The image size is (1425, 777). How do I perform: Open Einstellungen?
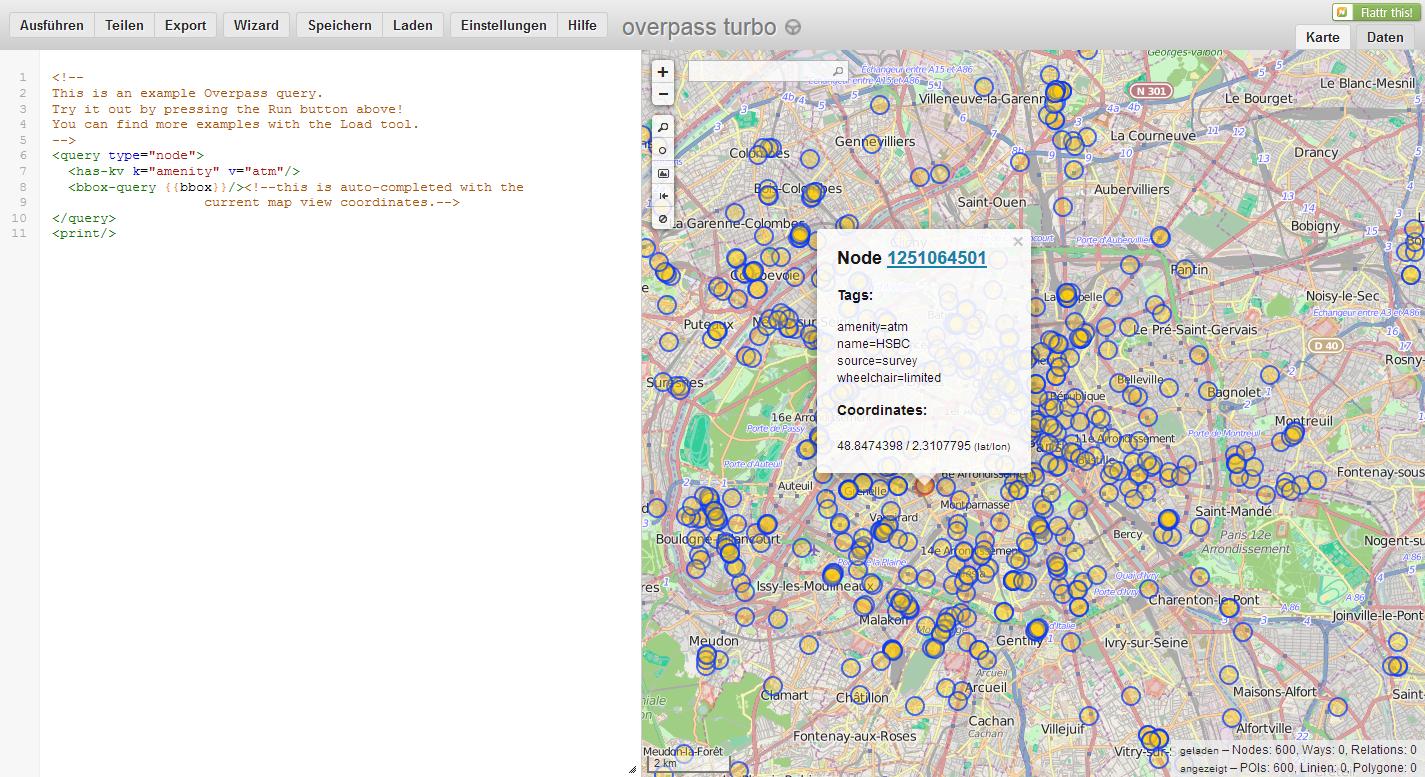tap(504, 25)
